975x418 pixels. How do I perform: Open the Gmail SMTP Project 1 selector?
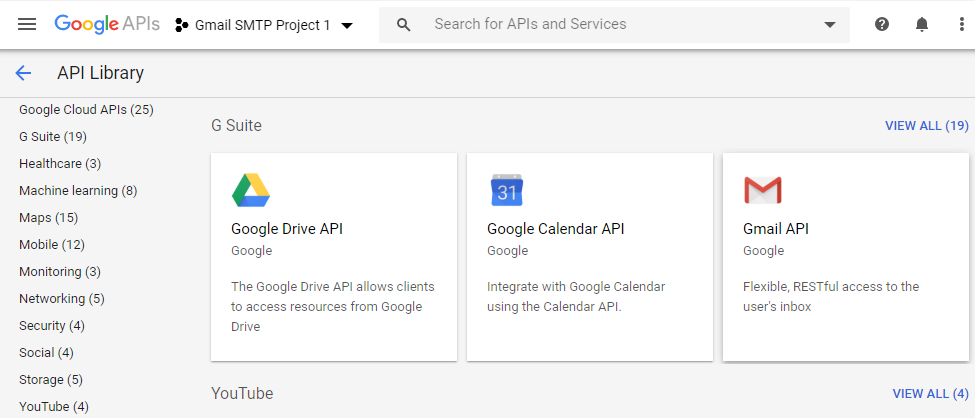coord(264,25)
